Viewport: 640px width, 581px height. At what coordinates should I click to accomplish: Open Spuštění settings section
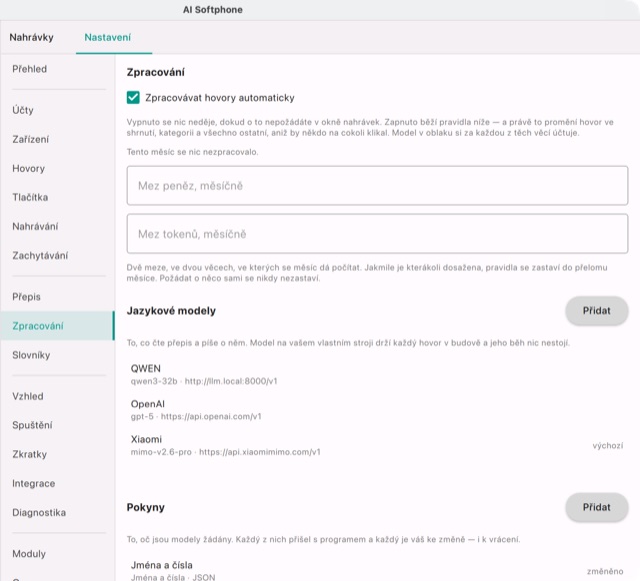click(57, 425)
